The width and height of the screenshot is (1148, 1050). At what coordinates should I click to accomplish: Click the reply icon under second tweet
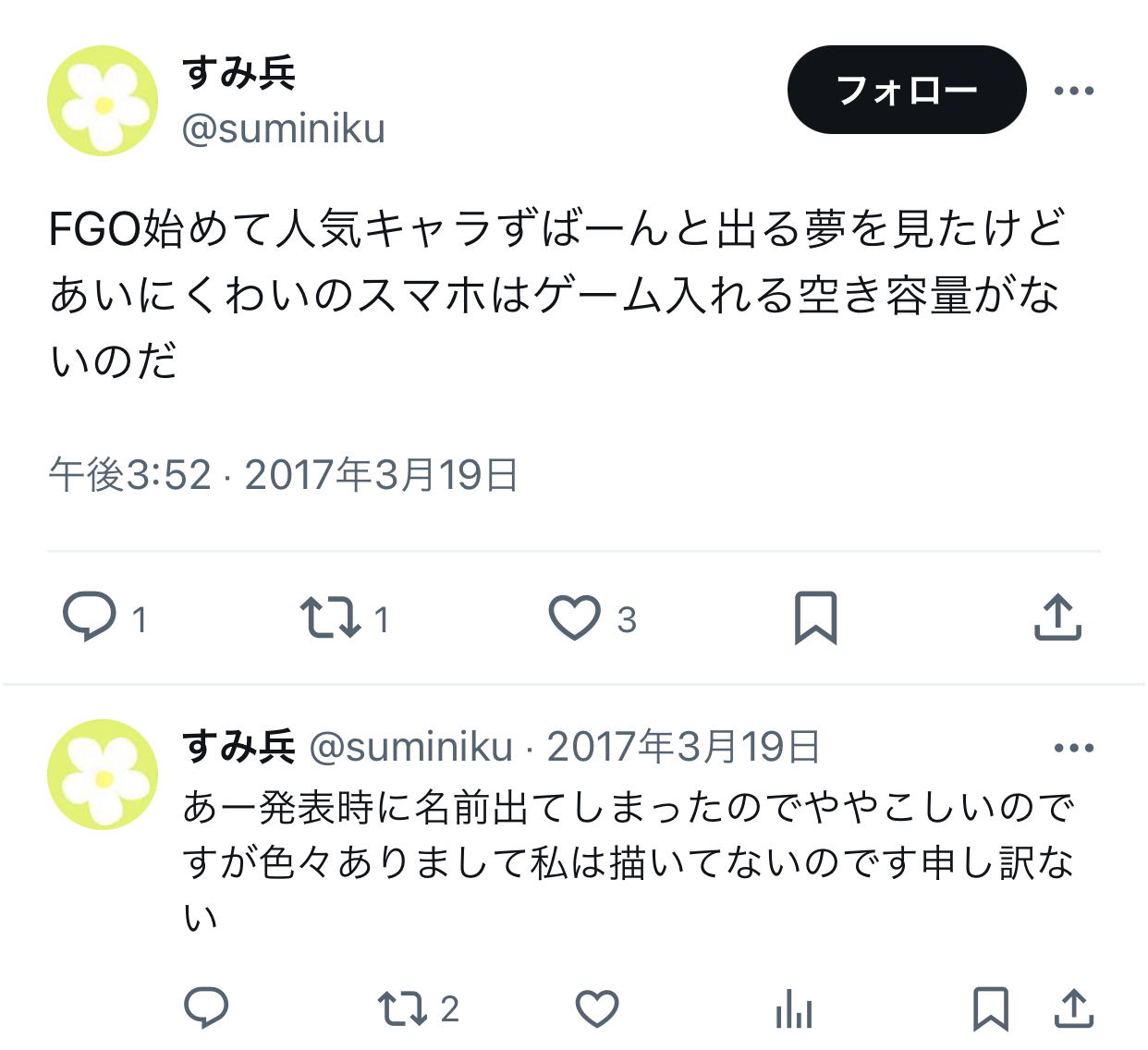click(x=206, y=1007)
